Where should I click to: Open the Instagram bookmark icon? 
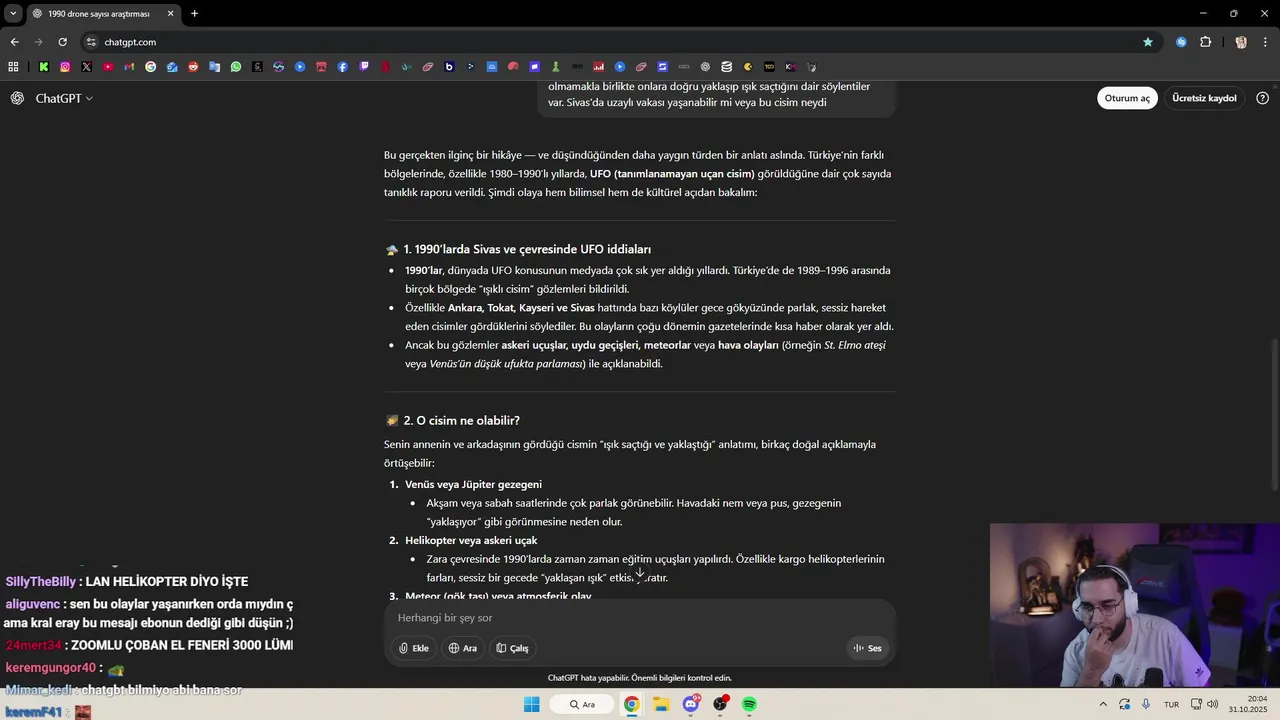[x=65, y=67]
